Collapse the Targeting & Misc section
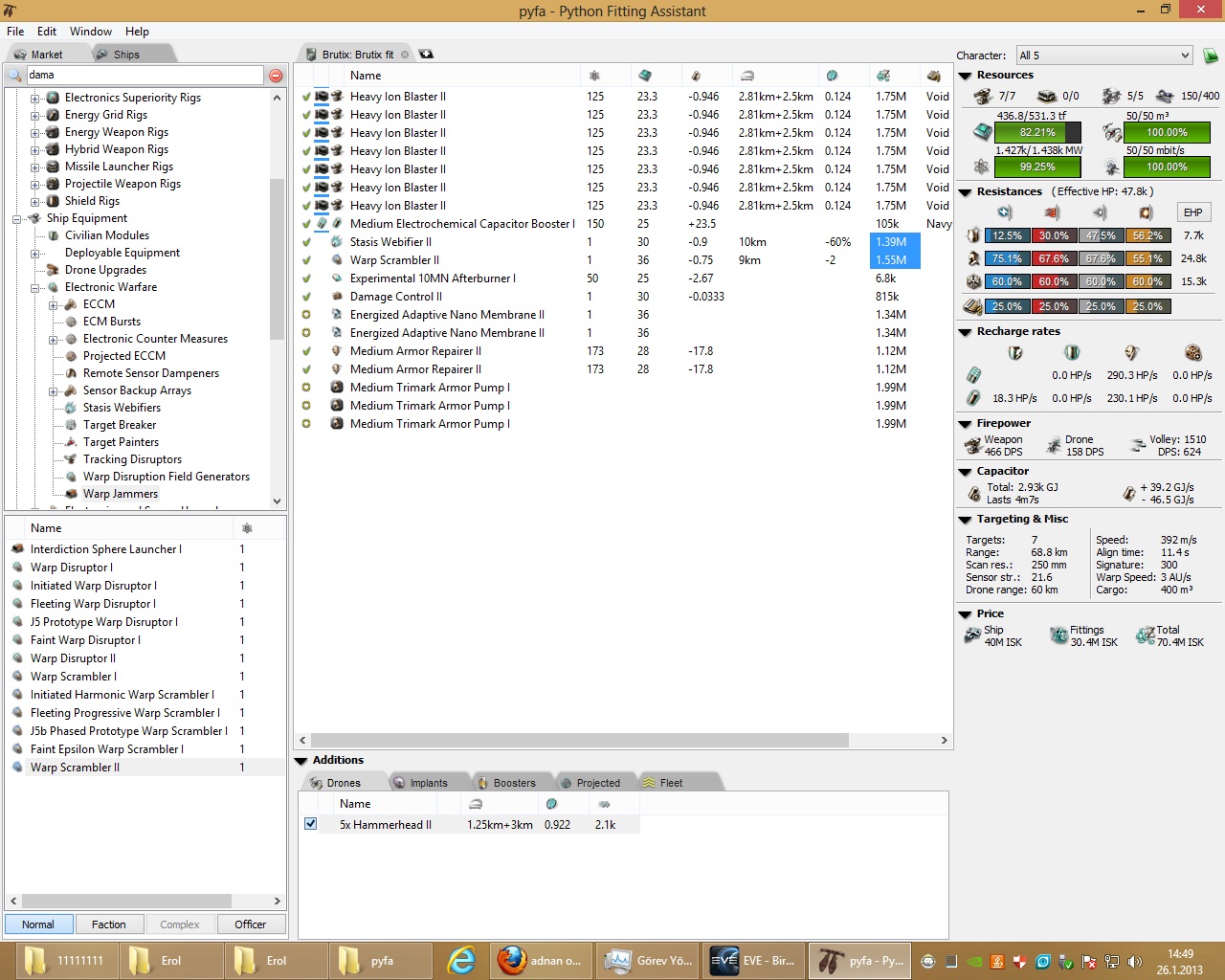 point(965,520)
